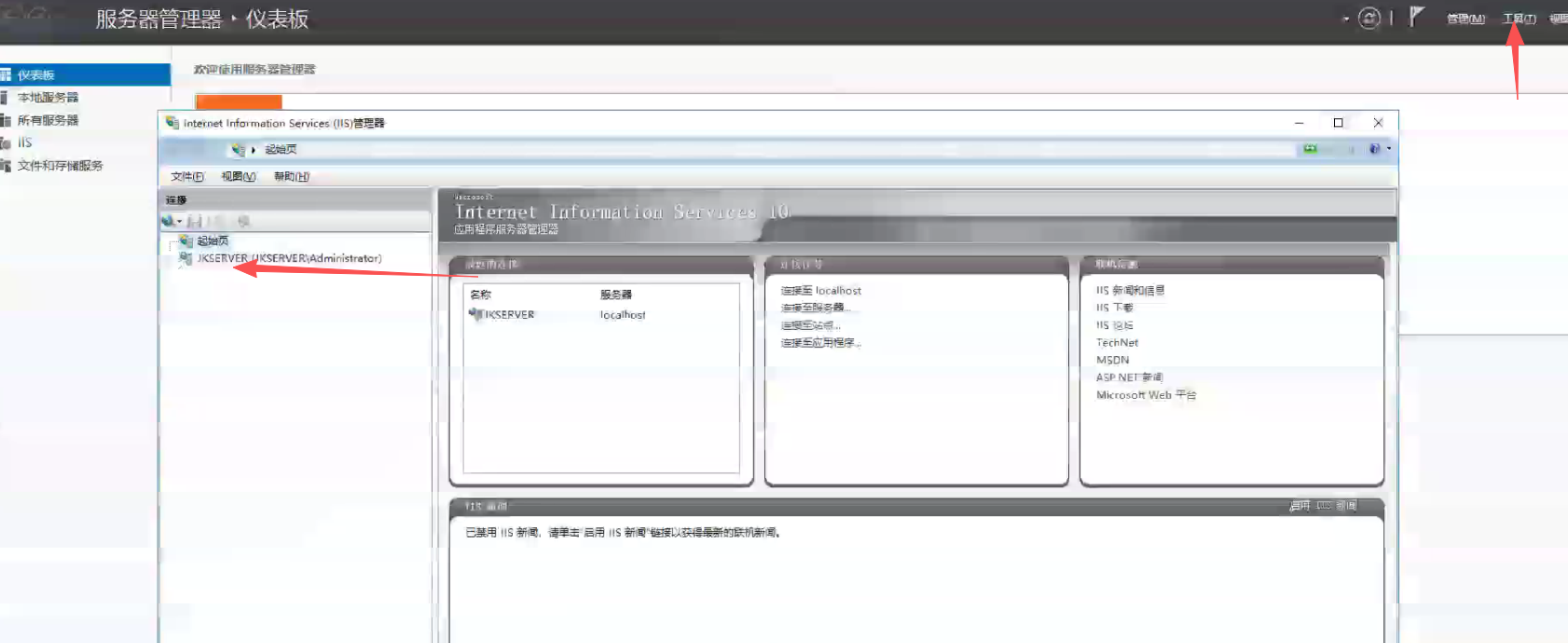Click the 起始页 icon in connections tree
This screenshot has height=643, width=1568.
(x=186, y=240)
